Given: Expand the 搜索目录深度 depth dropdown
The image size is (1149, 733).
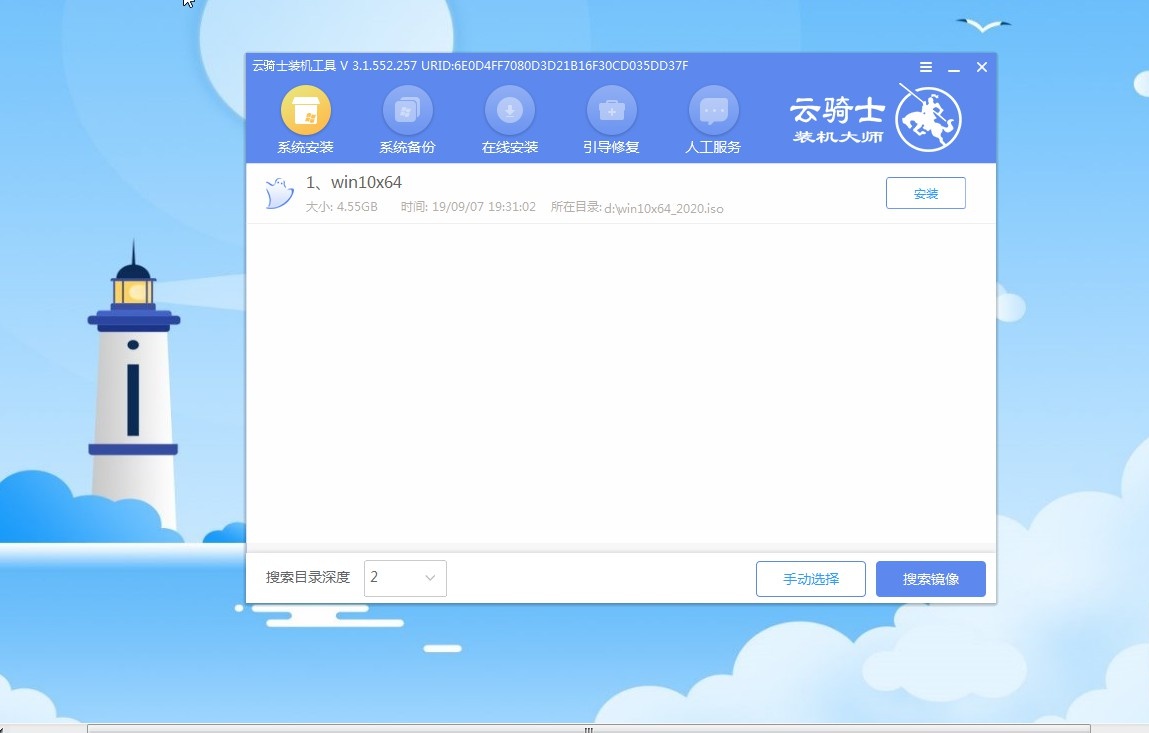Looking at the screenshot, I should pyautogui.click(x=405, y=578).
